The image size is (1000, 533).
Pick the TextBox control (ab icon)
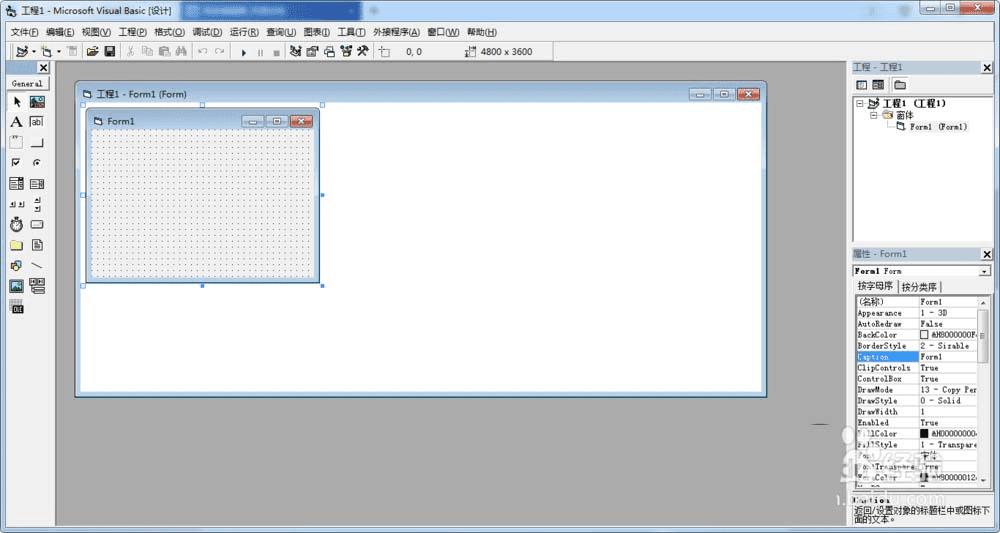click(x=37, y=122)
